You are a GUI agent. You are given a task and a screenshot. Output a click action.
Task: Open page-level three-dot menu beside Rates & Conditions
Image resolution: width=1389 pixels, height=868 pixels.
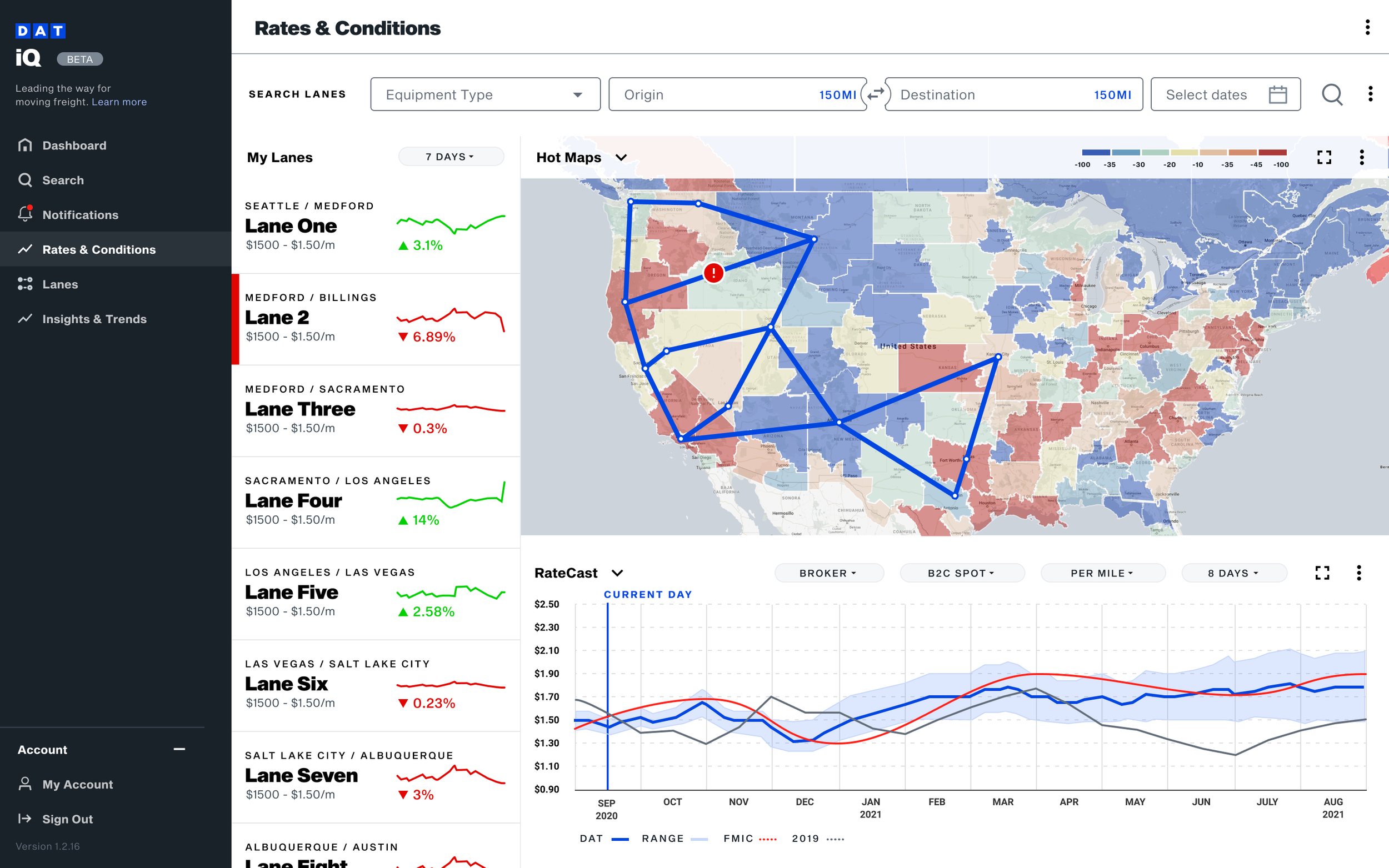(x=1367, y=27)
